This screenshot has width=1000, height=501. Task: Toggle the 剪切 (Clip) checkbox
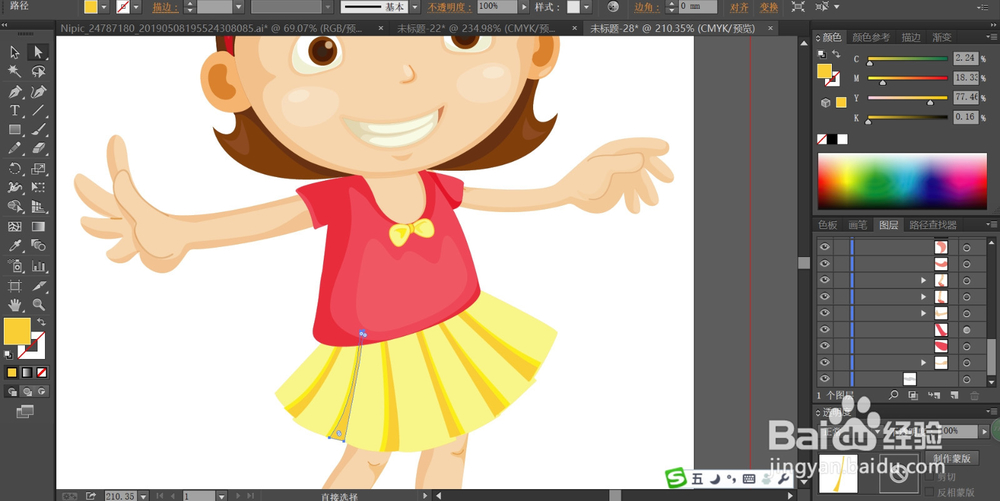pyautogui.click(x=930, y=477)
